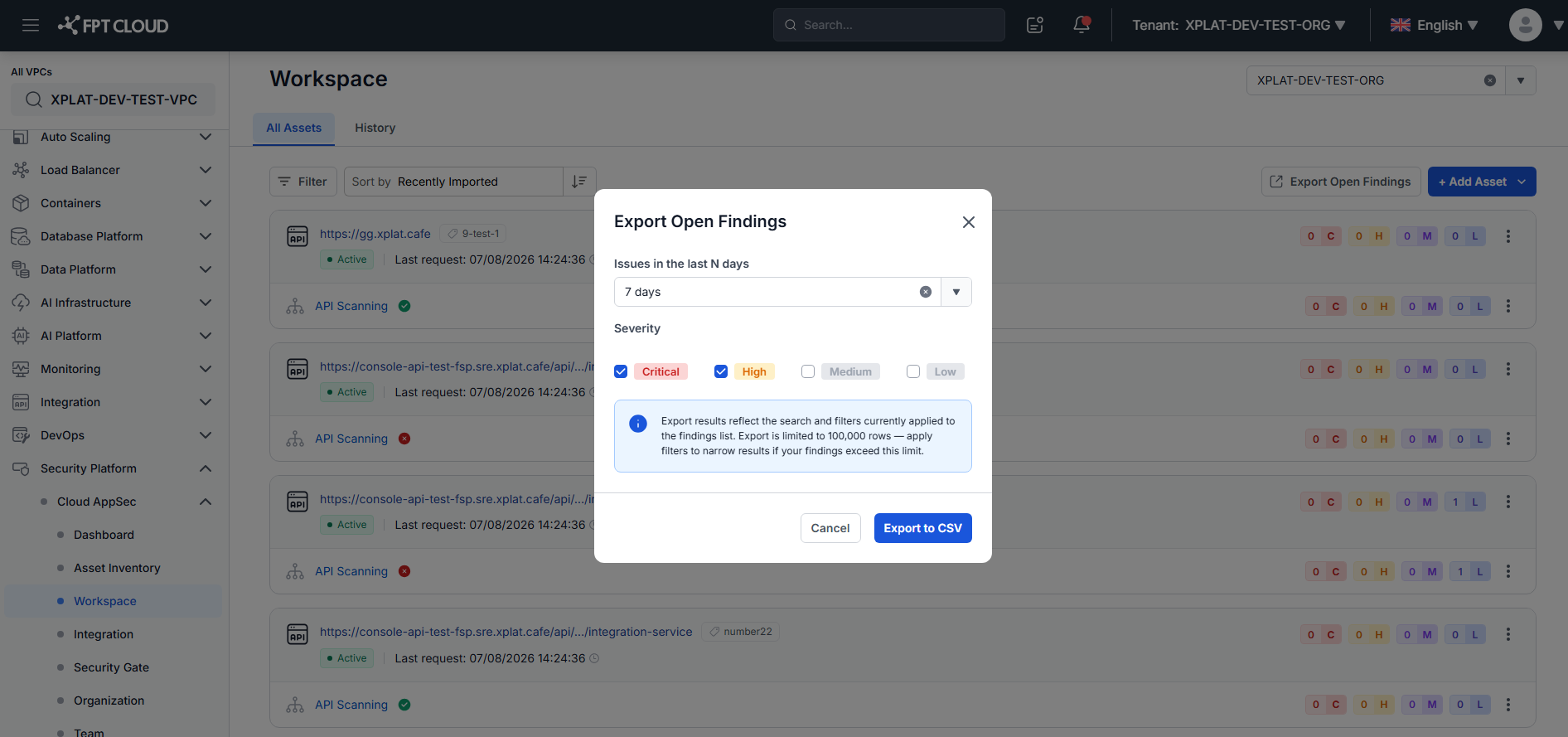Collapse the Security Platform section
Screen dimensions: 1568x737
click(206, 468)
